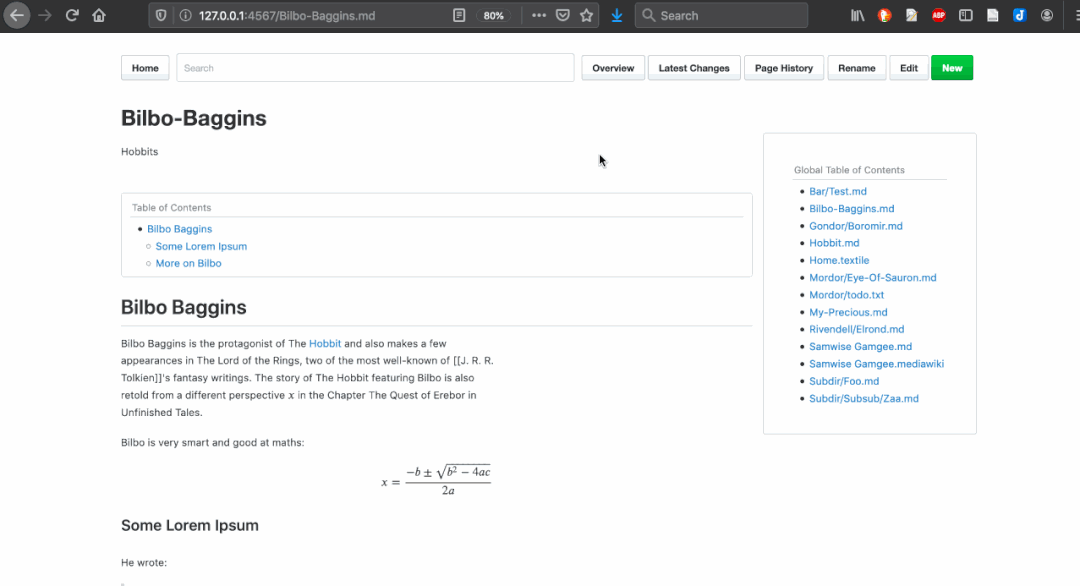View Latest Changes
The image size is (1080, 586).
click(x=694, y=68)
